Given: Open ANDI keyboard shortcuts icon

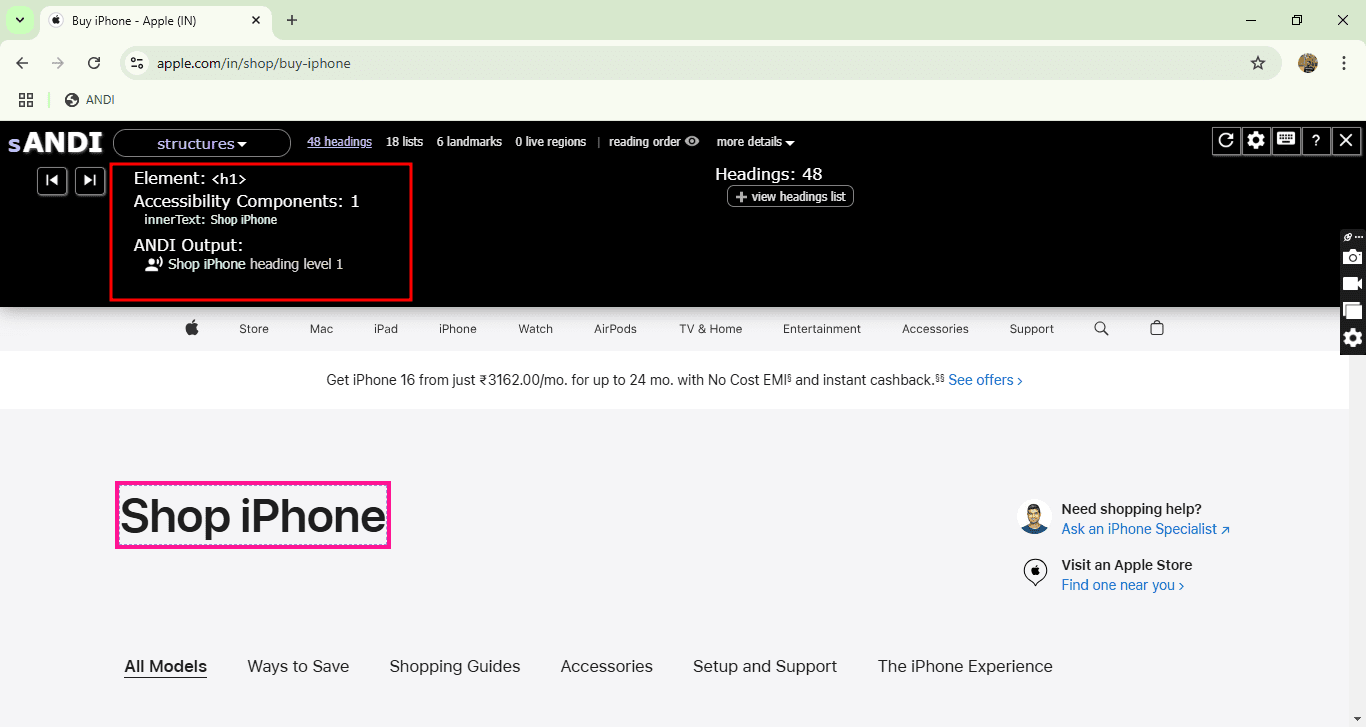Looking at the screenshot, I should click(x=1286, y=141).
